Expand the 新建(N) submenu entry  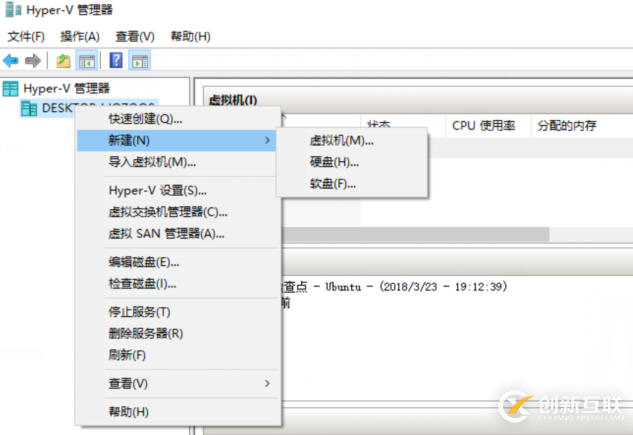click(x=177, y=140)
